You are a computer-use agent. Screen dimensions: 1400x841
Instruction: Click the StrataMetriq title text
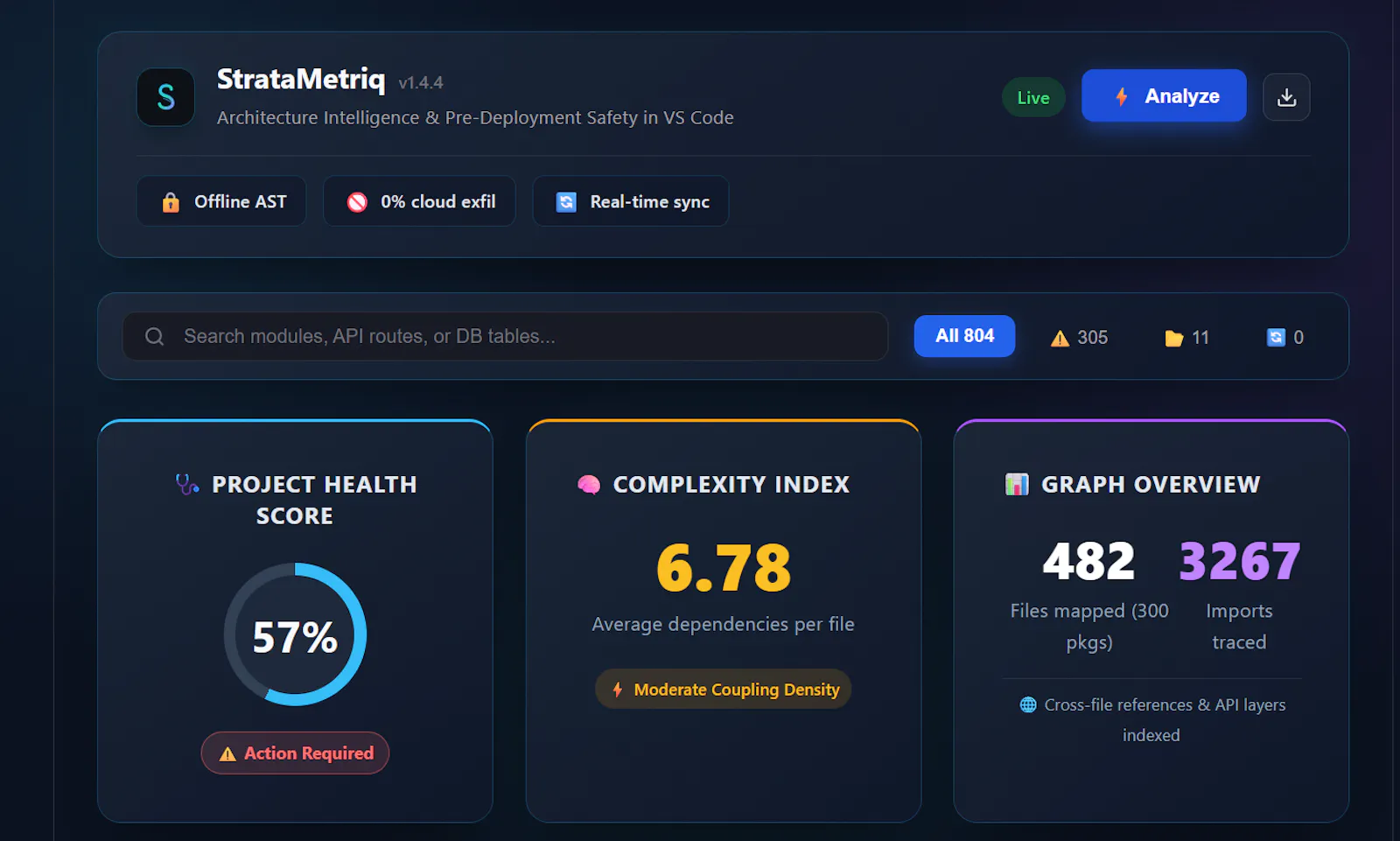pos(301,80)
